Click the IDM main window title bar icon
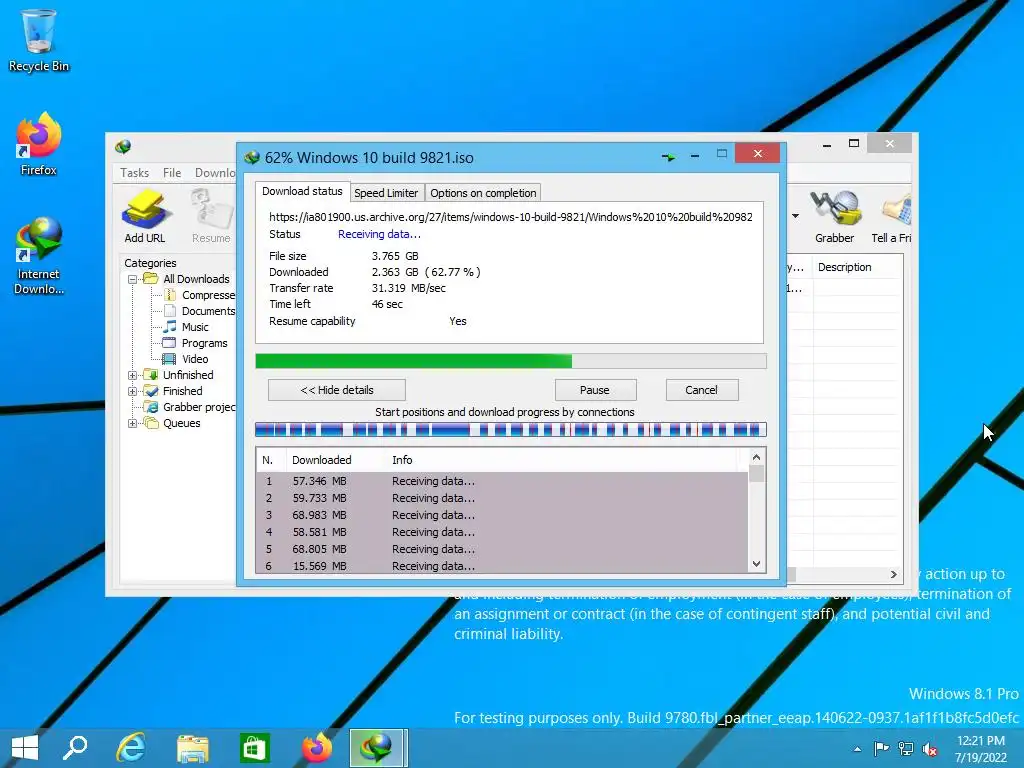 (x=123, y=146)
